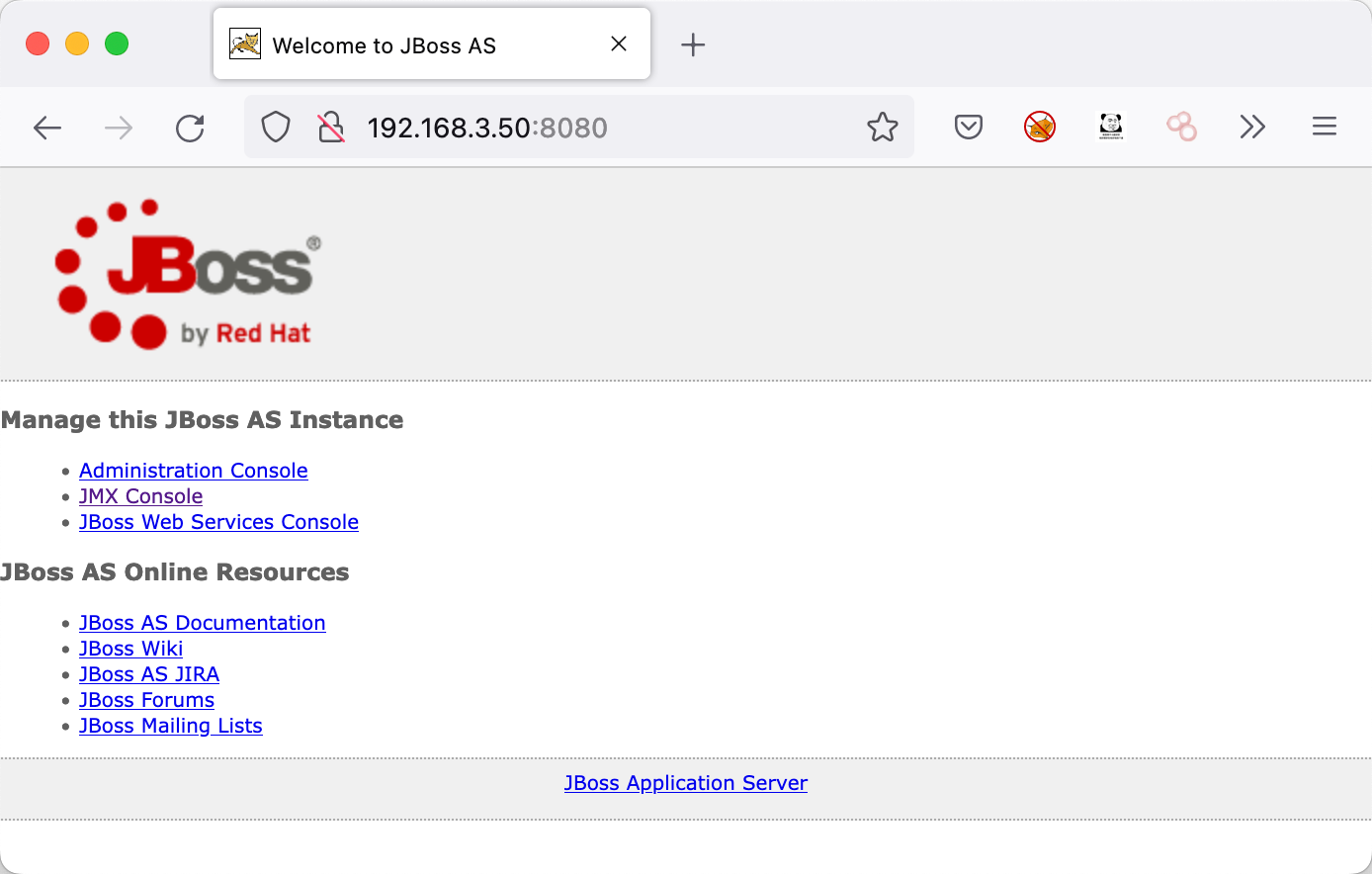Expand more tools chevron in toolbar
Viewport: 1372px width, 874px height.
[x=1252, y=127]
